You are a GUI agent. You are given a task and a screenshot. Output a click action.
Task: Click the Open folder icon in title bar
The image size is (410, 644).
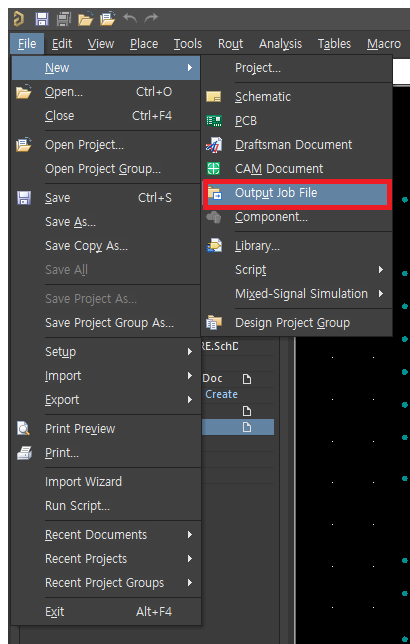point(86,19)
